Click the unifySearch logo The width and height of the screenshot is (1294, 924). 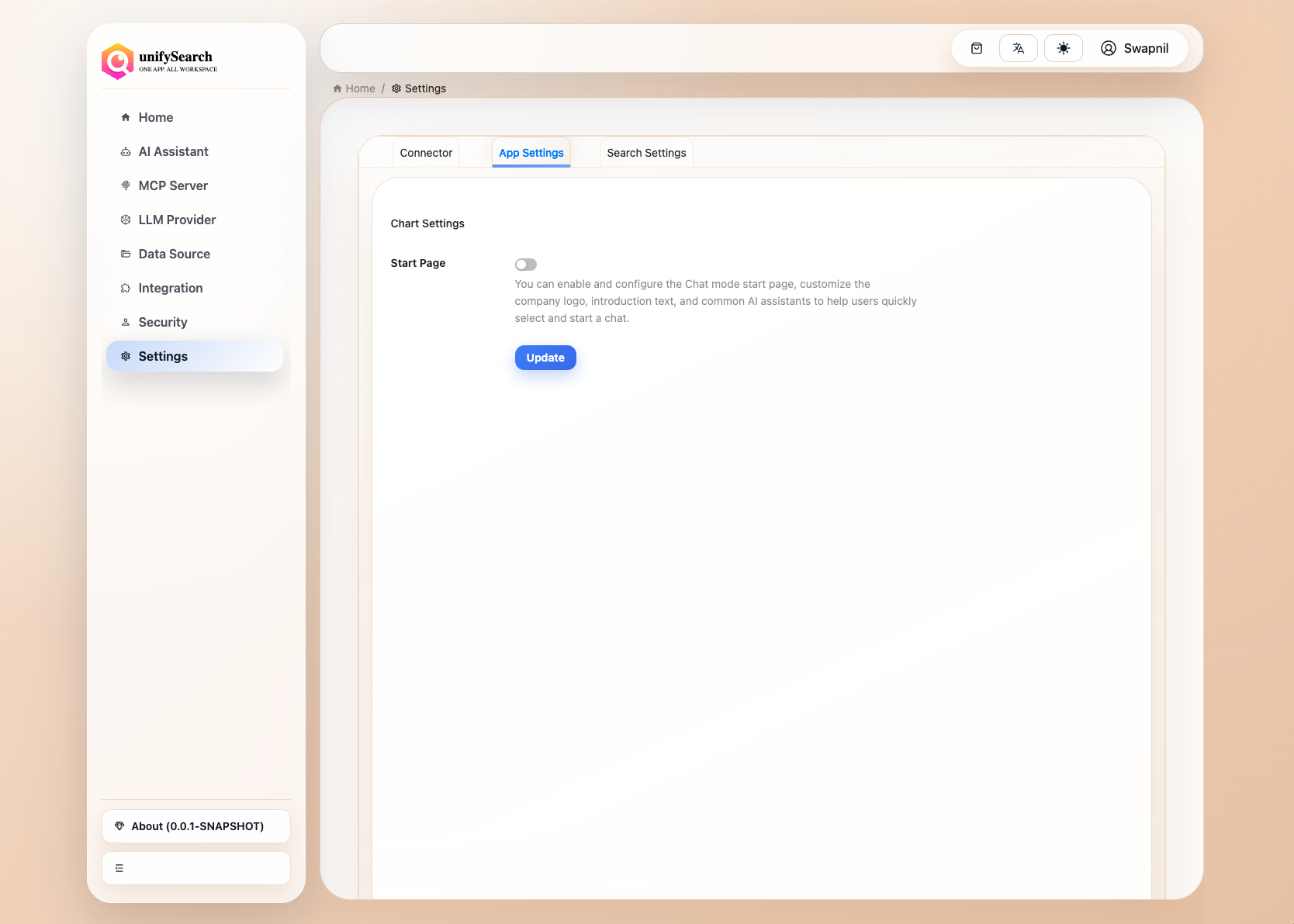pyautogui.click(x=157, y=61)
